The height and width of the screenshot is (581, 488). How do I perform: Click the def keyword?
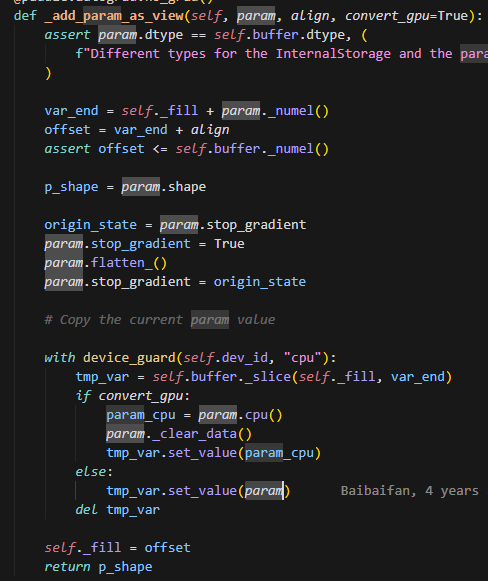(25, 16)
